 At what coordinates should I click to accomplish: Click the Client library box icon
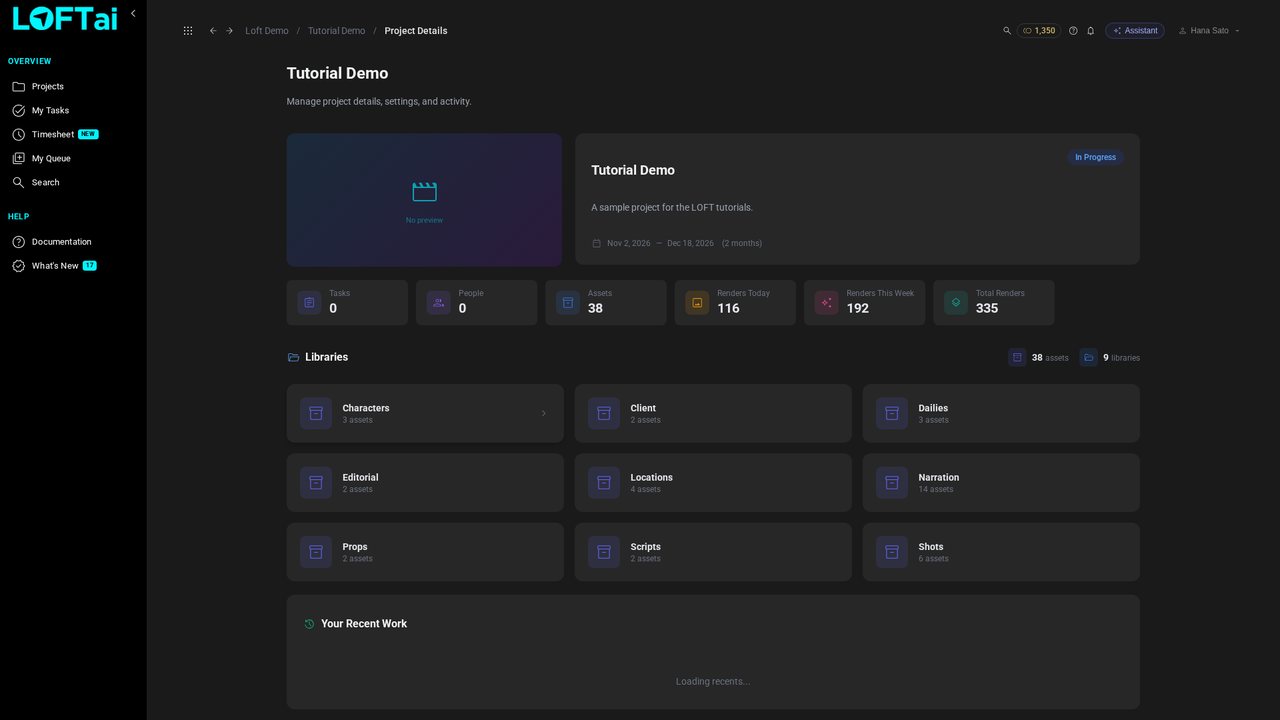coord(604,413)
